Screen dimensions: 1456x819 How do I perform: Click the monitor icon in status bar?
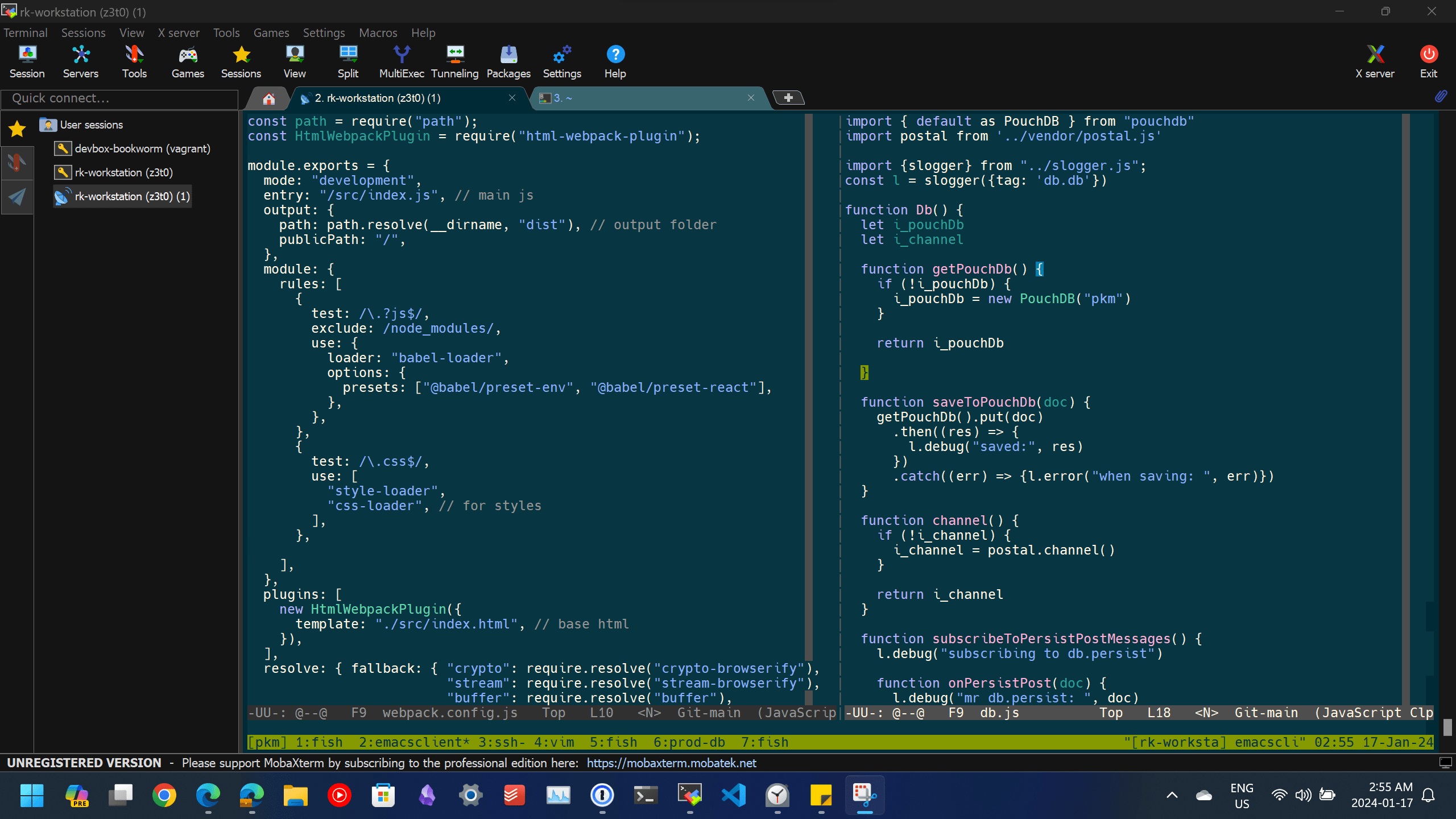[x=1445, y=763]
